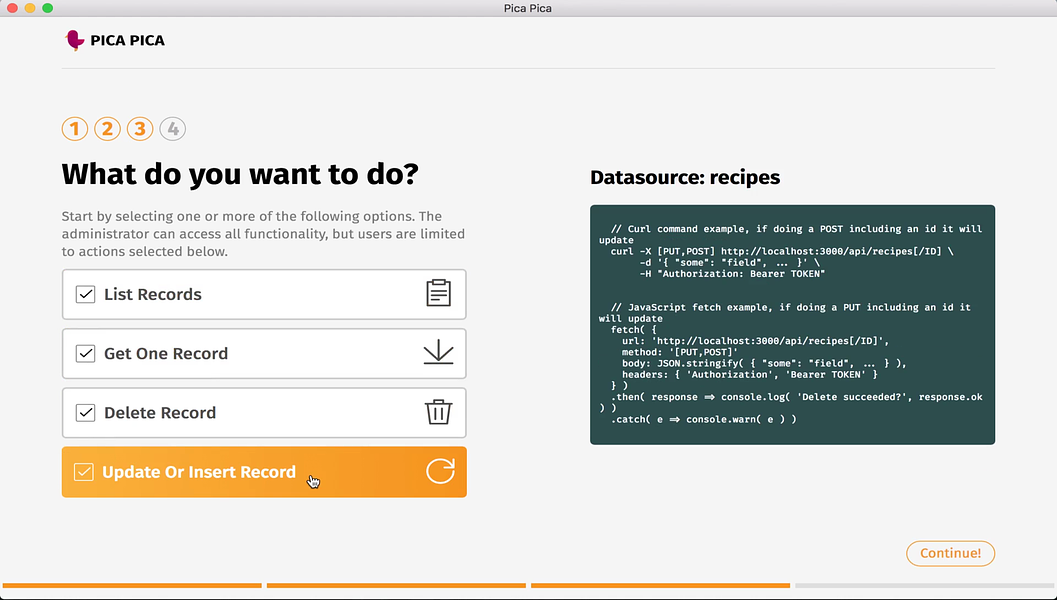This screenshot has width=1057, height=600.
Task: Select the Update Or Insert Record label
Action: coord(199,472)
